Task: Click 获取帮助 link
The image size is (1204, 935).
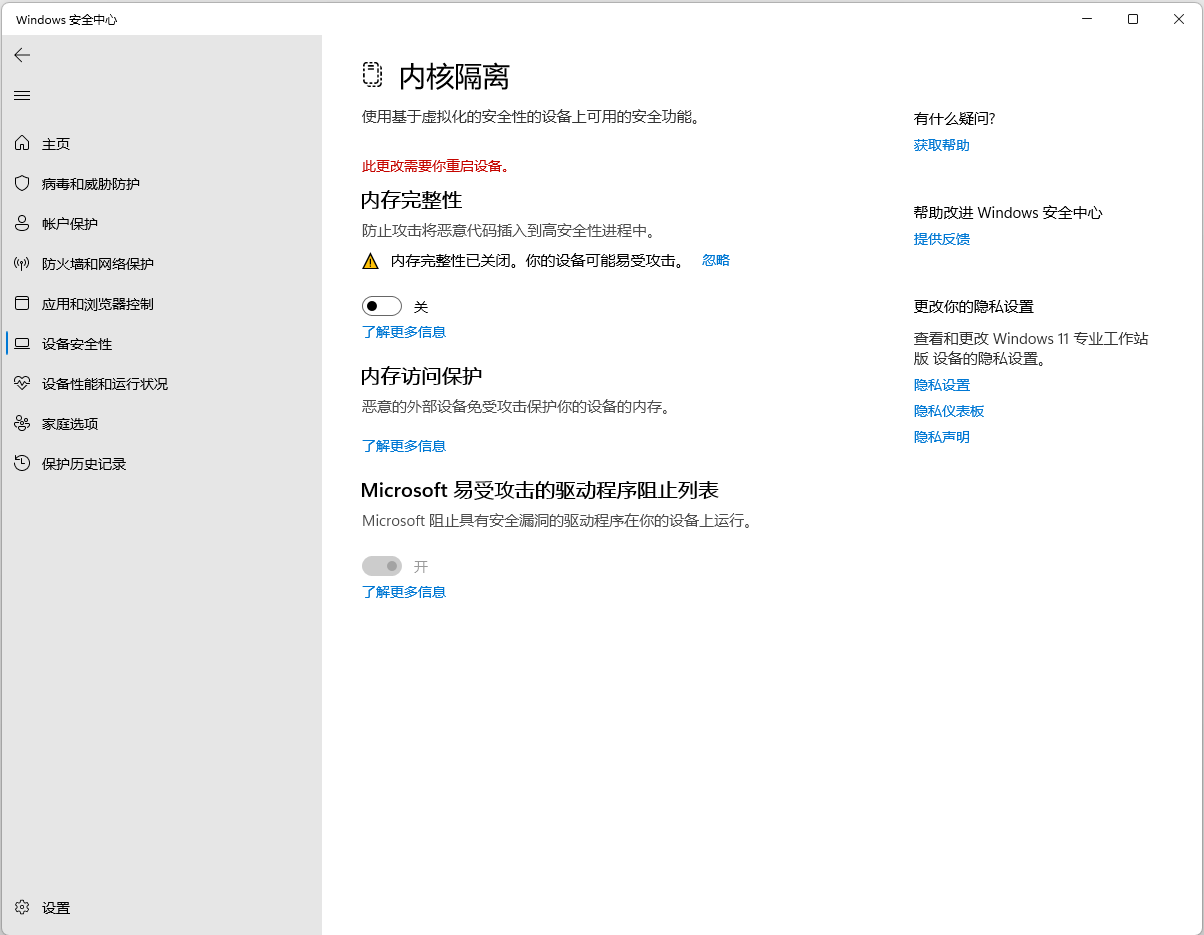Action: [x=940, y=144]
